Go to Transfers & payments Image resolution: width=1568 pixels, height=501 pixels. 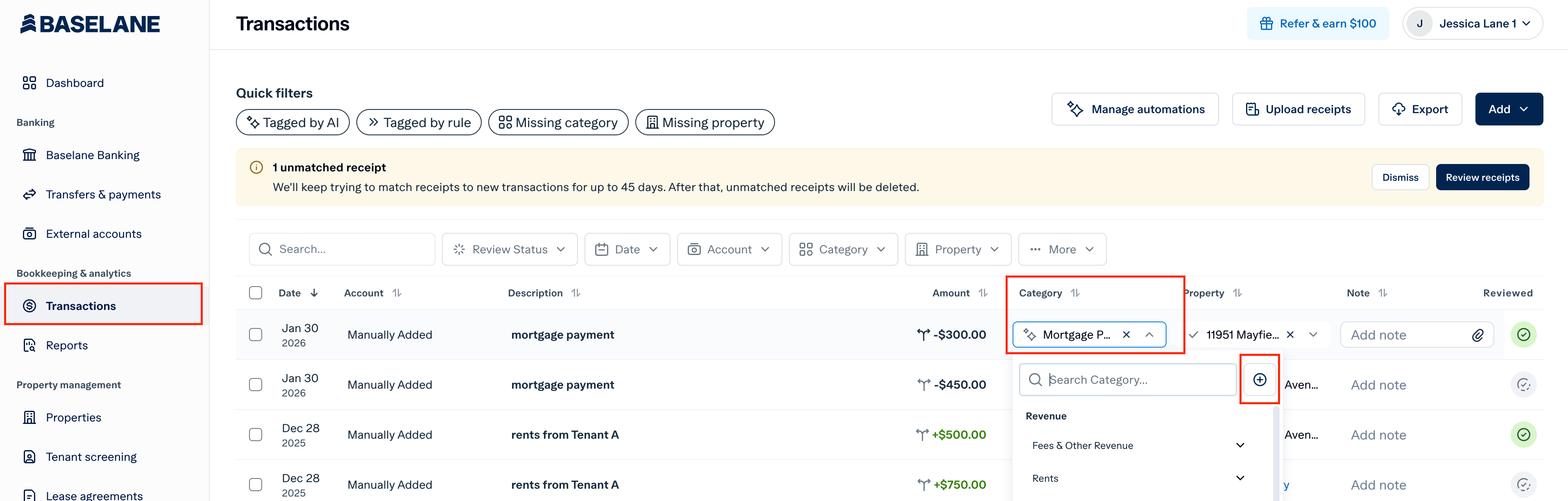(x=103, y=194)
